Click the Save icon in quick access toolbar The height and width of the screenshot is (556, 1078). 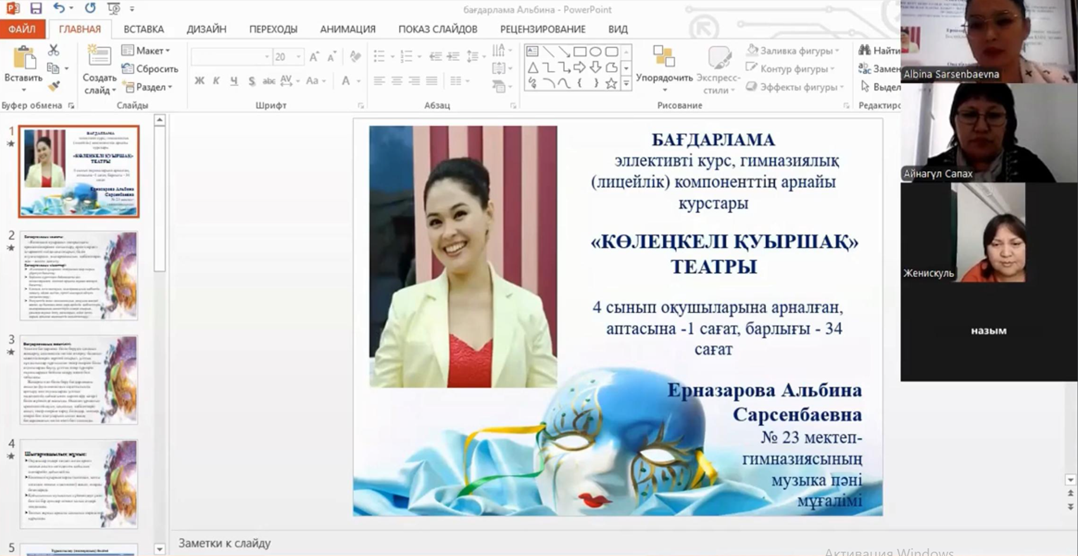tap(36, 9)
